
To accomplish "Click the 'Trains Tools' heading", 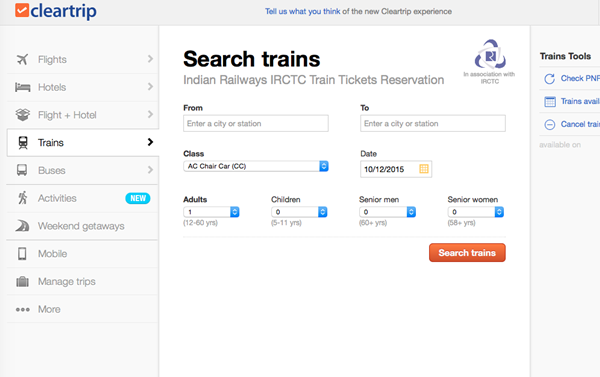I will pyautogui.click(x=565, y=56).
